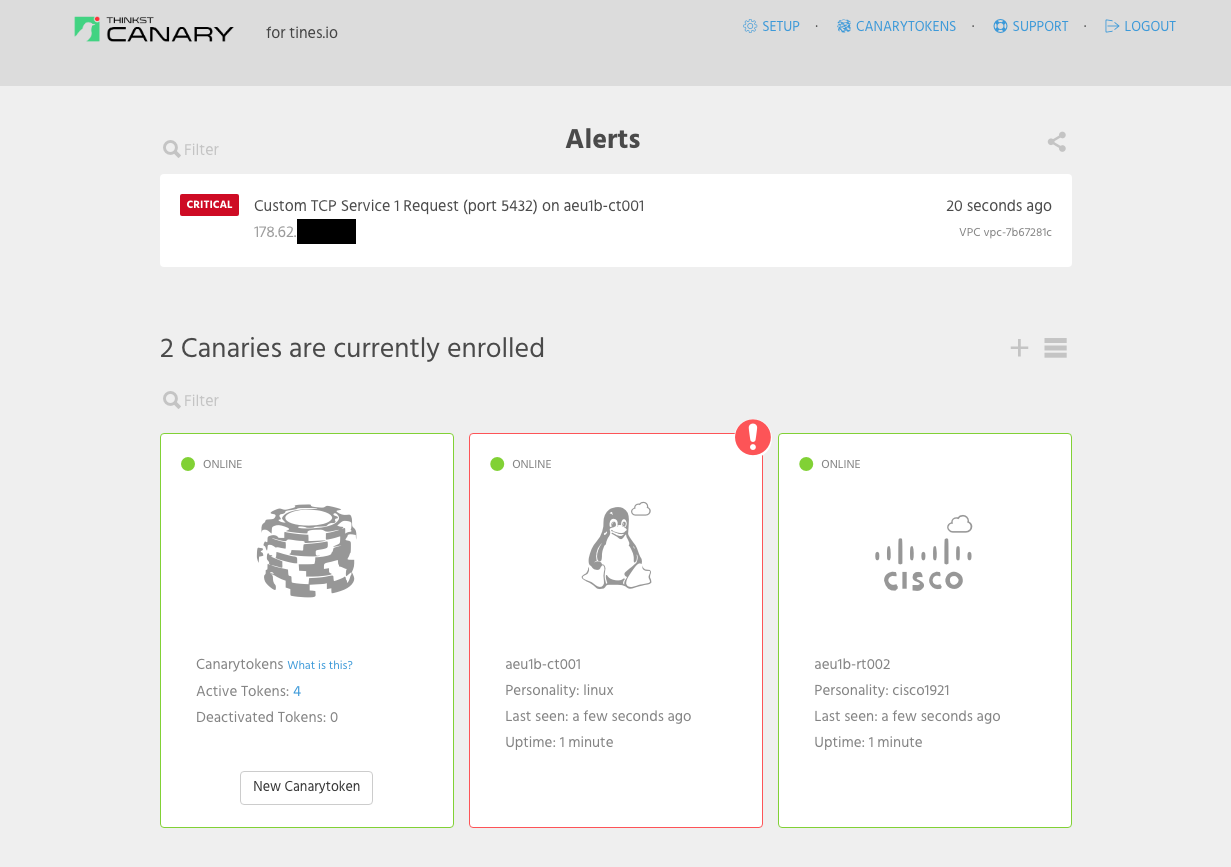Open the Support page
This screenshot has height=867, width=1231.
click(x=1031, y=27)
